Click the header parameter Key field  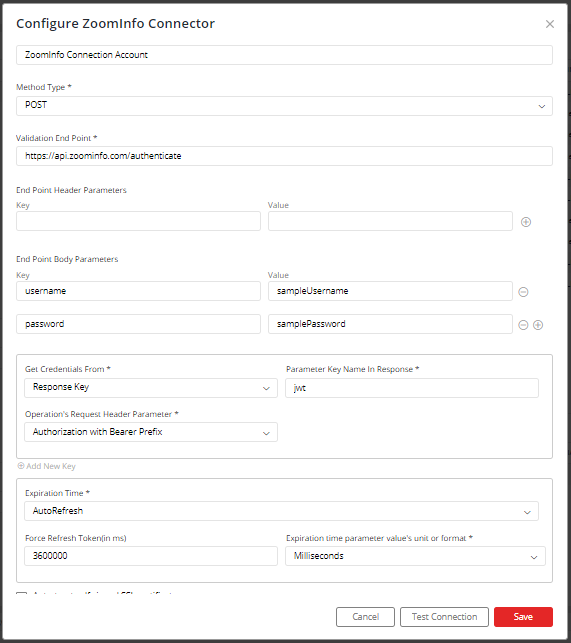click(x=138, y=221)
